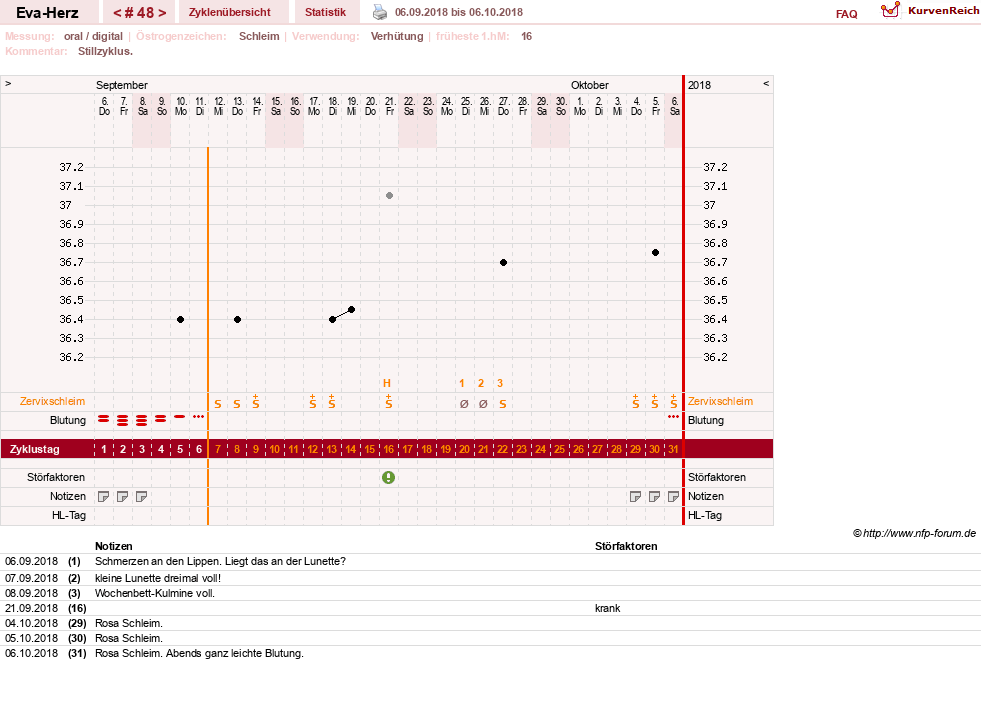Click the orange H peak marker above day 16
The width and height of the screenshot is (981, 705).
387,383
